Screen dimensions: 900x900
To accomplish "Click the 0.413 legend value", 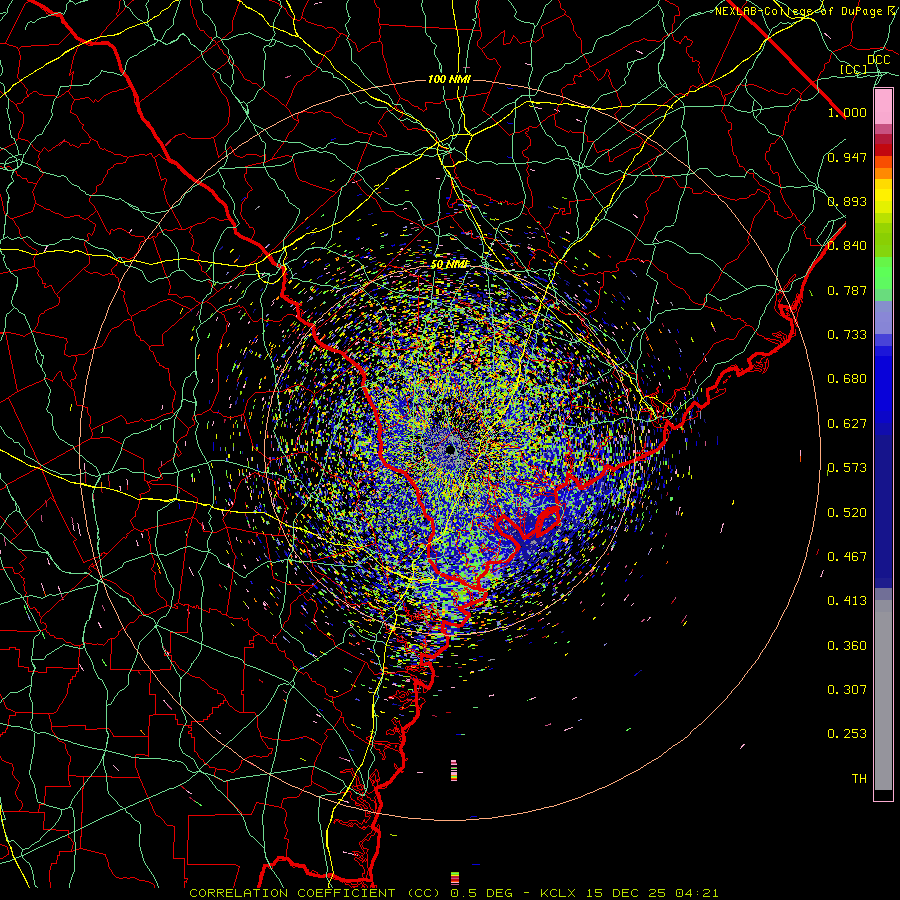I will (x=847, y=601).
